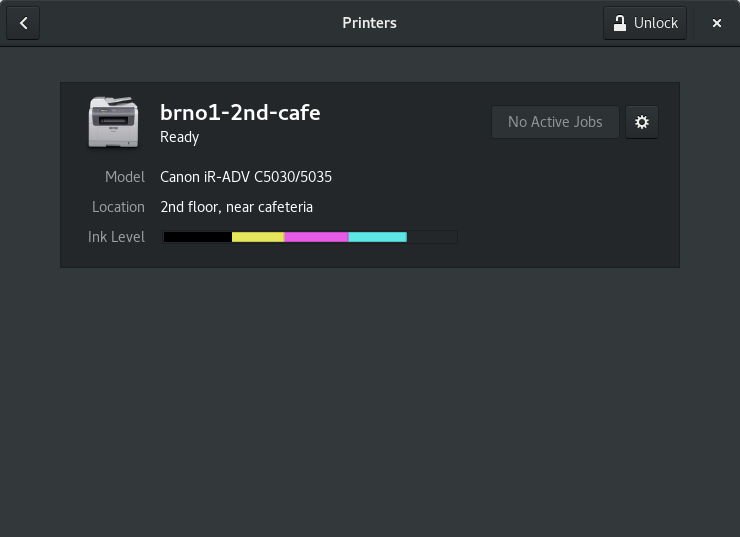
Task: Open printer settings gear menu
Action: pyautogui.click(x=641, y=122)
